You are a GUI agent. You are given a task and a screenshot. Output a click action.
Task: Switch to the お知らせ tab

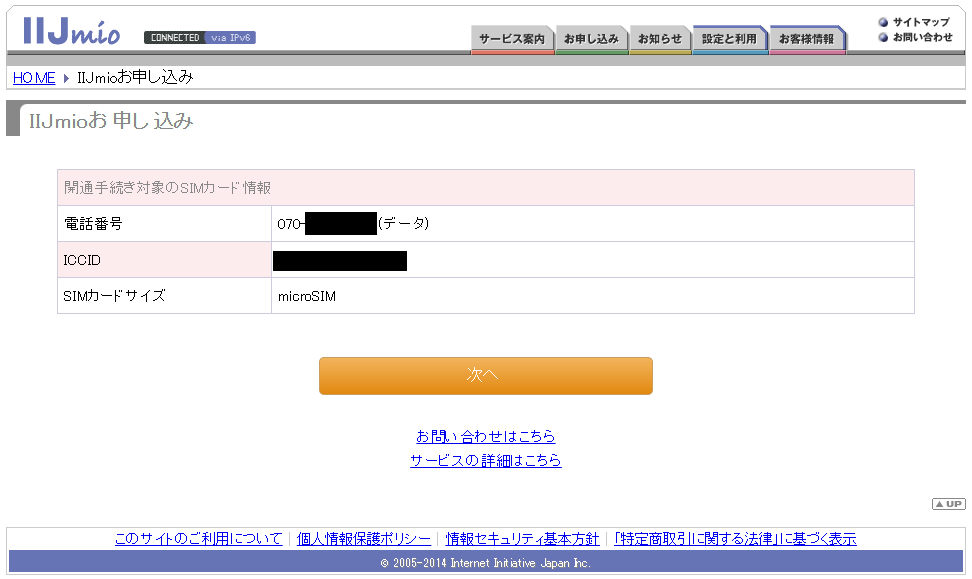(x=660, y=39)
